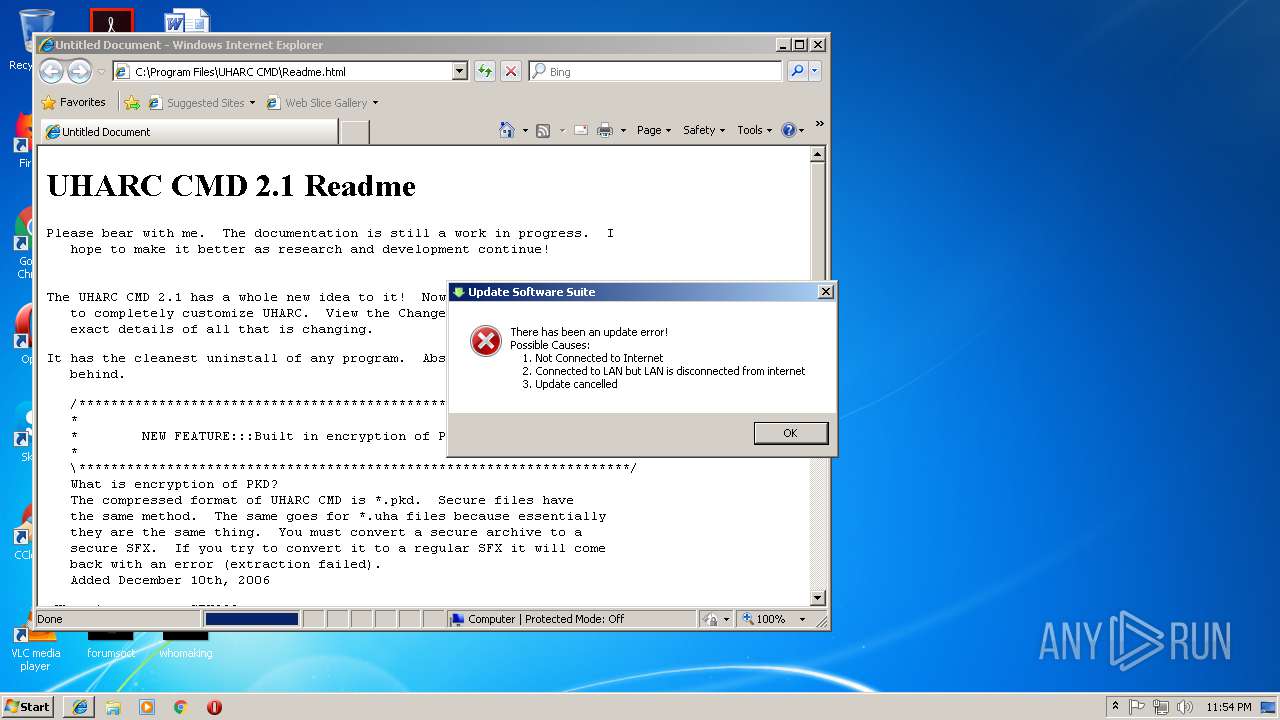The height and width of the screenshot is (720, 1280).
Task: Close the Update Software Suite dialog
Action: [825, 292]
